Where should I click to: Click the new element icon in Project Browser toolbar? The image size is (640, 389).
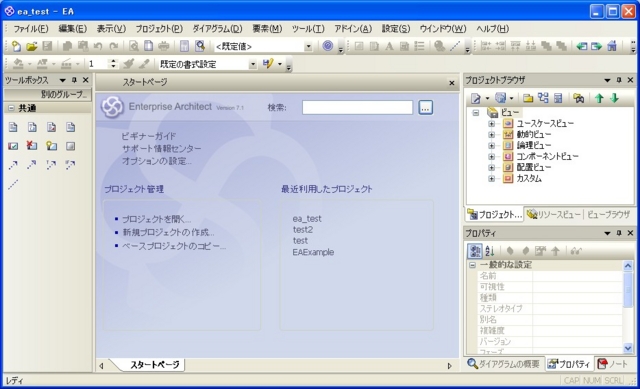click(x=476, y=98)
